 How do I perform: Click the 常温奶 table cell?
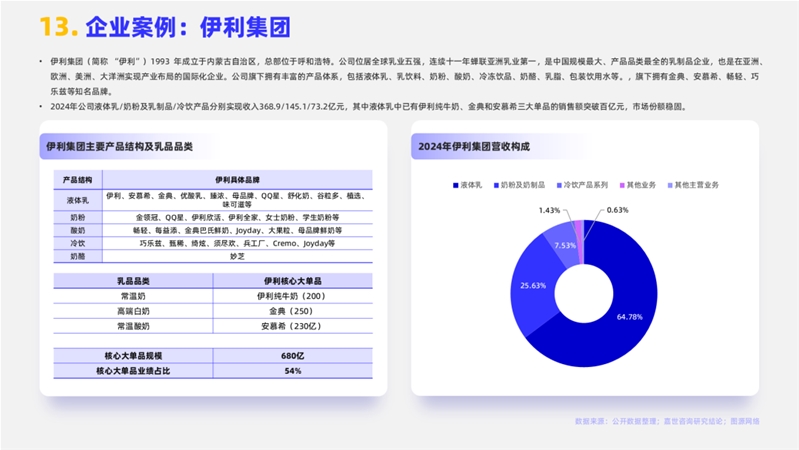point(133,296)
